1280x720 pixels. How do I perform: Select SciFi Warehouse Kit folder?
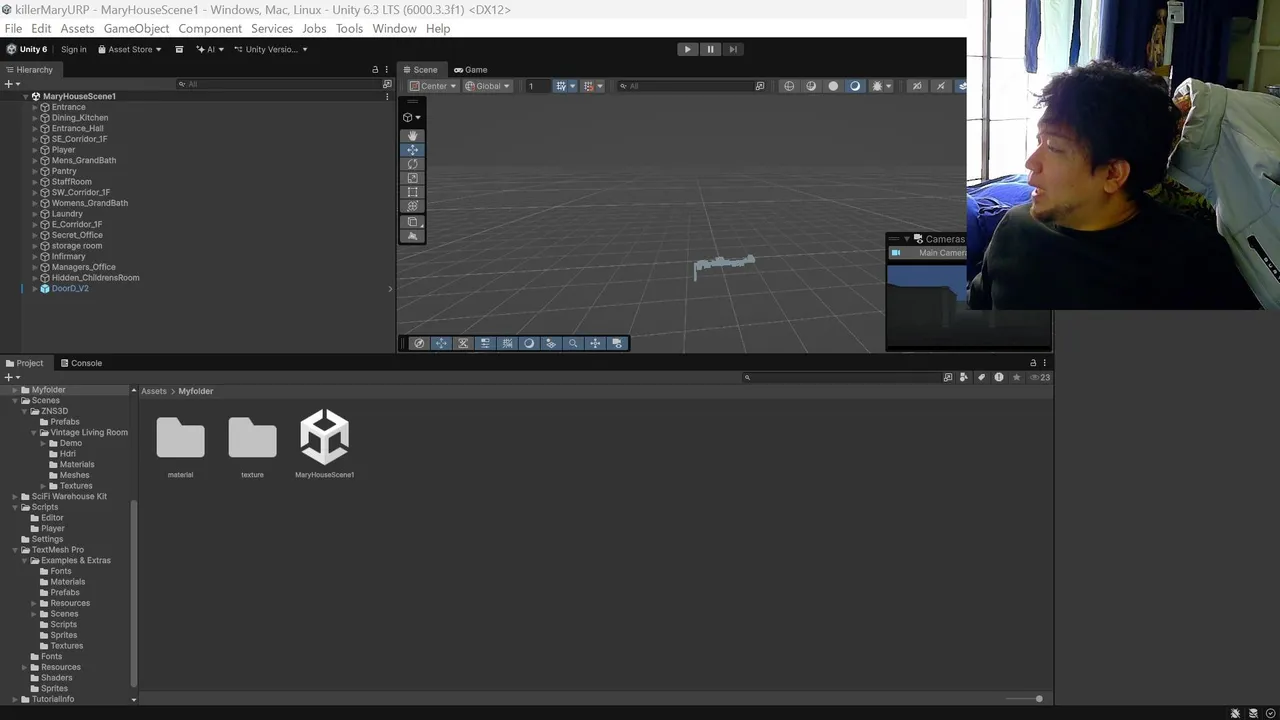click(68, 497)
